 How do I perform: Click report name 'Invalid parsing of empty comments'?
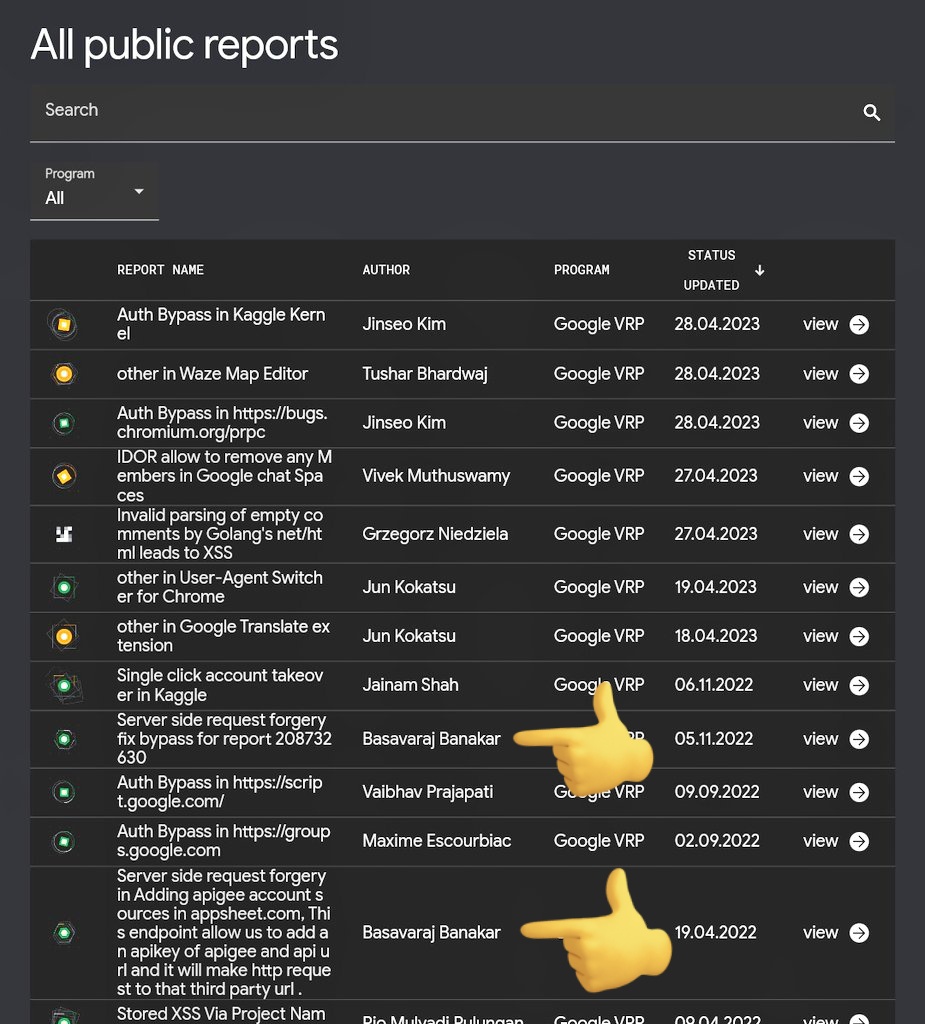(219, 534)
